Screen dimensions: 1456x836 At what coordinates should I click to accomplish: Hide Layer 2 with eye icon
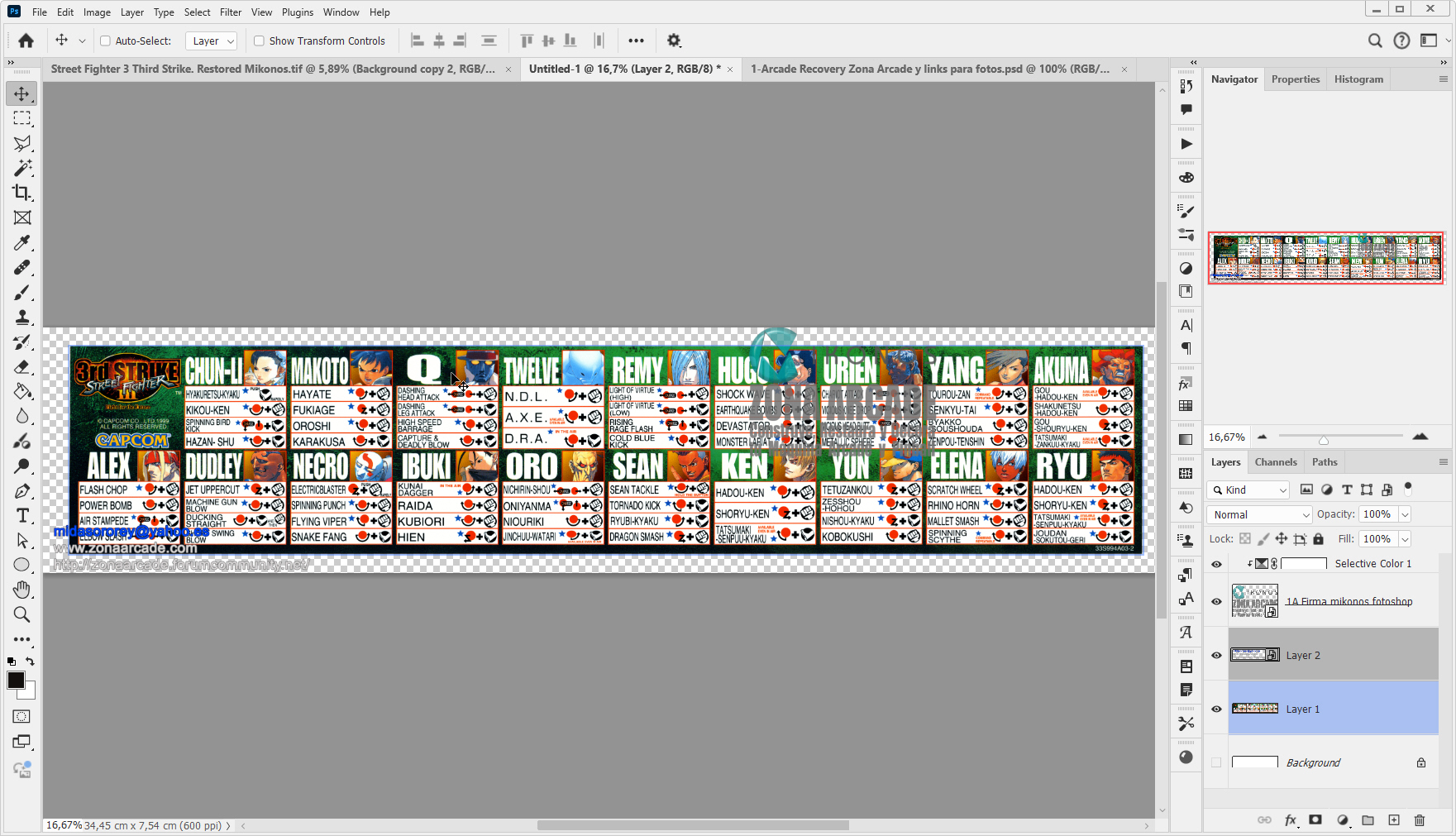pos(1216,656)
